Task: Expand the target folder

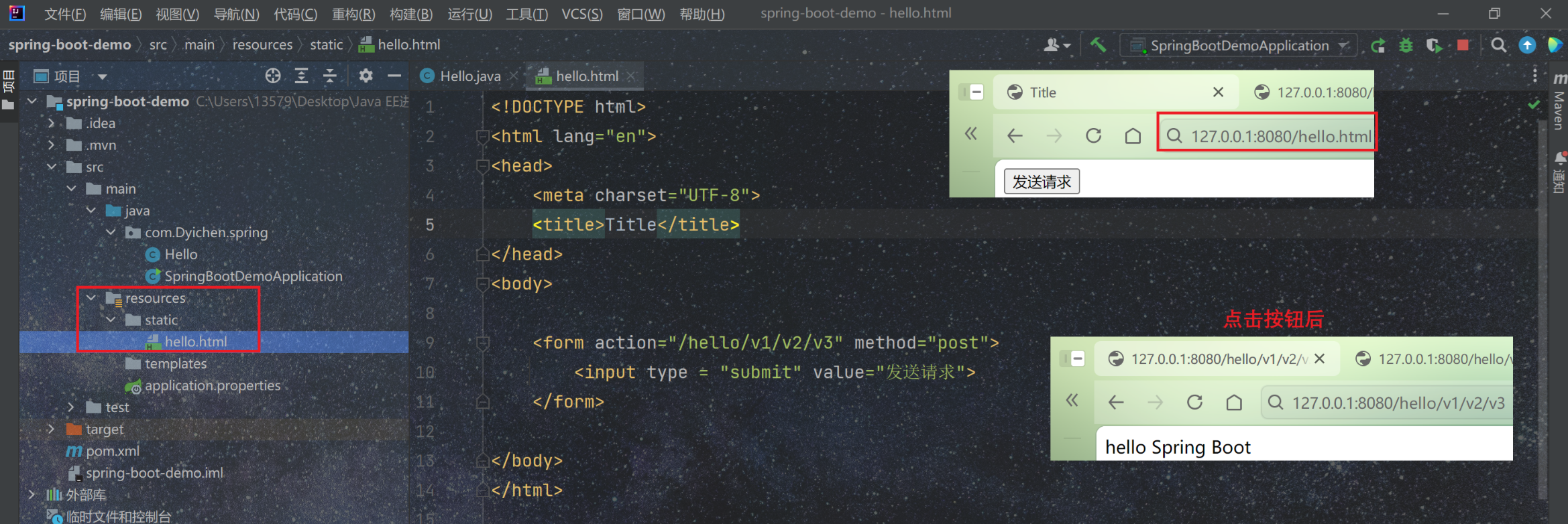Action: (x=52, y=429)
